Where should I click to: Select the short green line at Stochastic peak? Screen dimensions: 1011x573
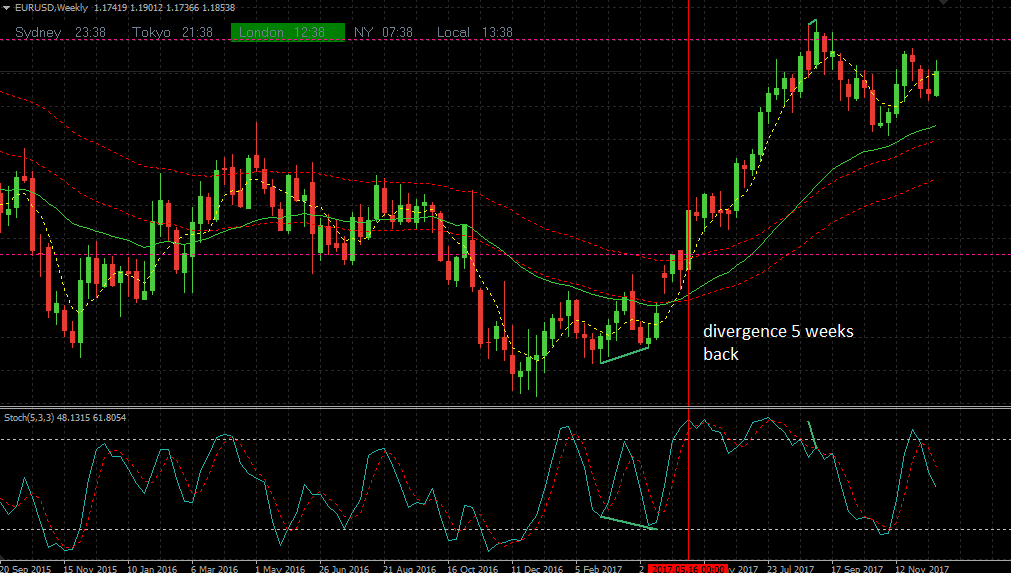[x=813, y=434]
